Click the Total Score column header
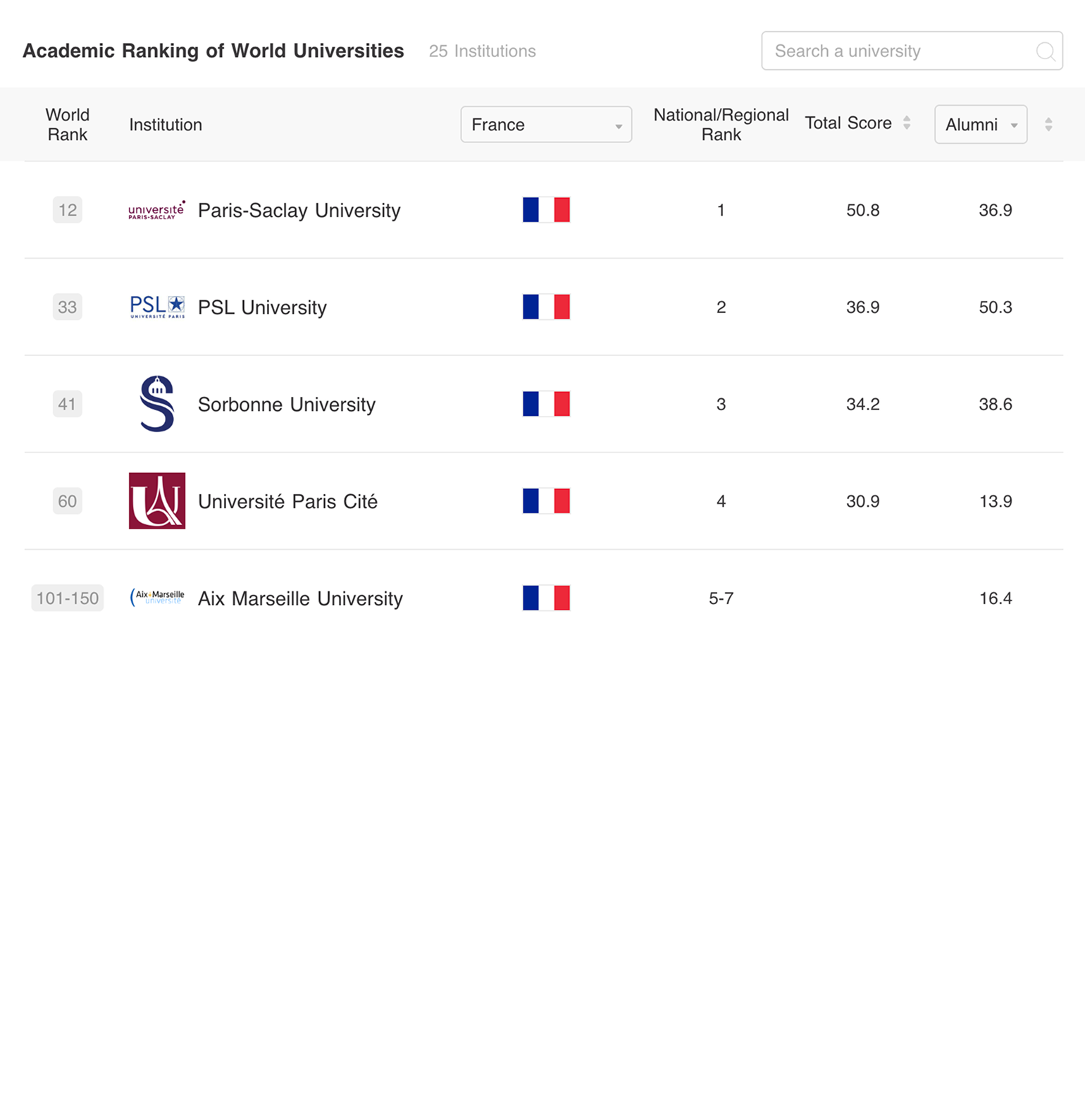Image resolution: width=1085 pixels, height=1120 pixels. [x=848, y=123]
